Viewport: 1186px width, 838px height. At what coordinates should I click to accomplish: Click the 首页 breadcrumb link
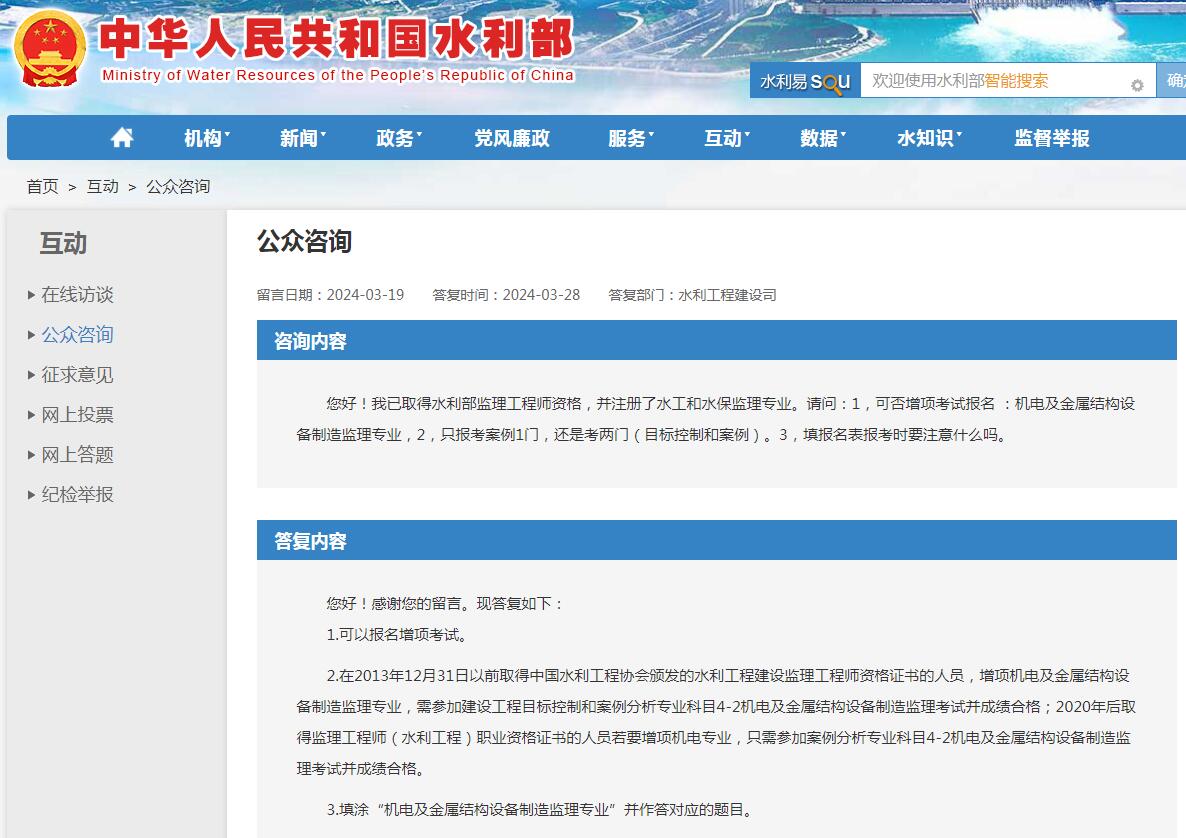(42, 186)
